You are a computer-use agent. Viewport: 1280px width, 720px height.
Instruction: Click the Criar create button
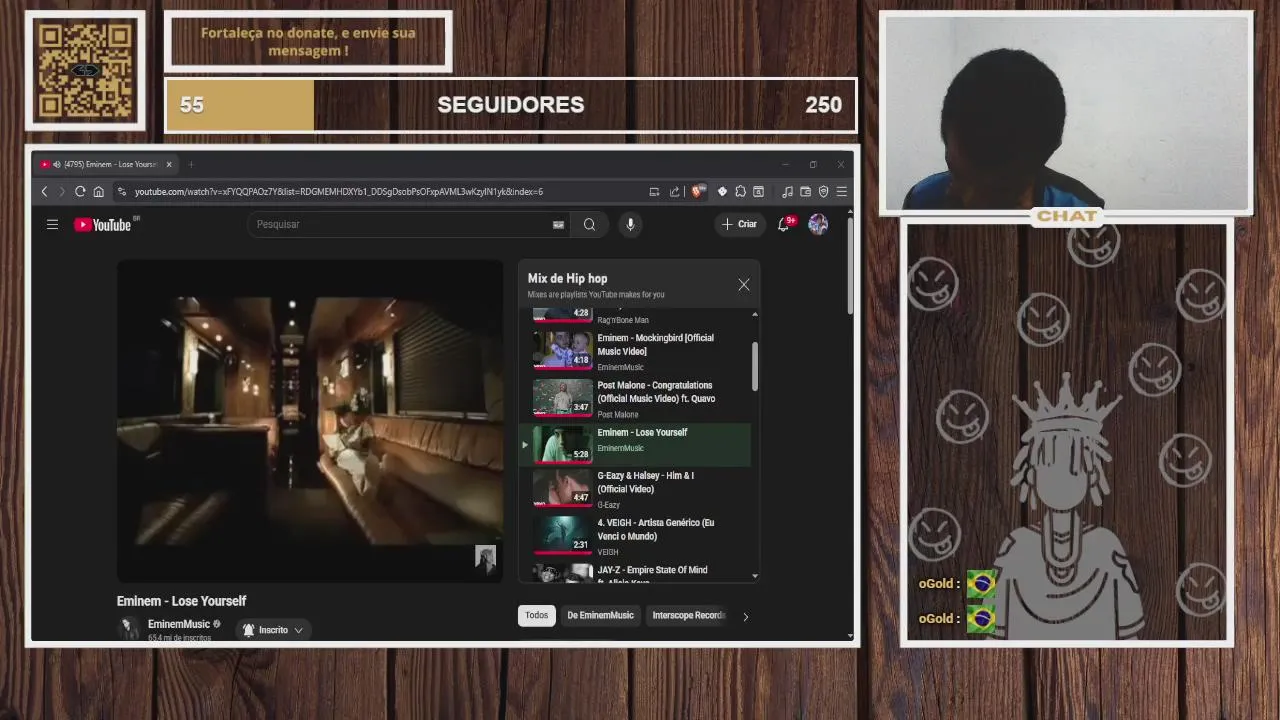pos(740,224)
